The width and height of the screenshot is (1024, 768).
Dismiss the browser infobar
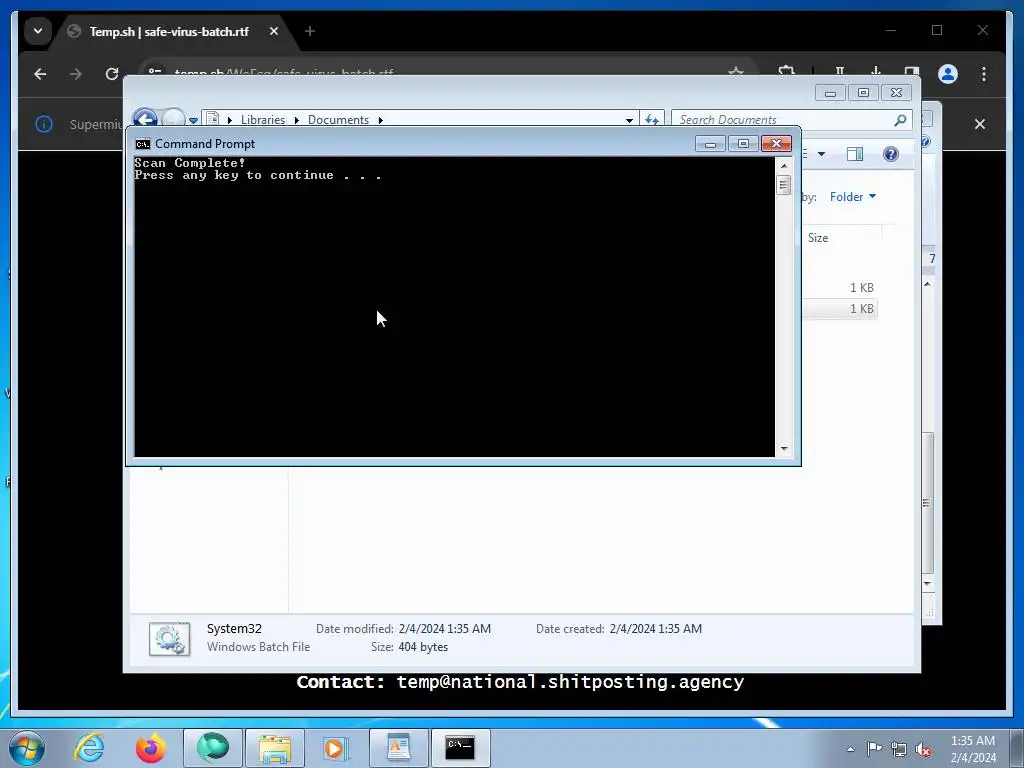coord(980,123)
